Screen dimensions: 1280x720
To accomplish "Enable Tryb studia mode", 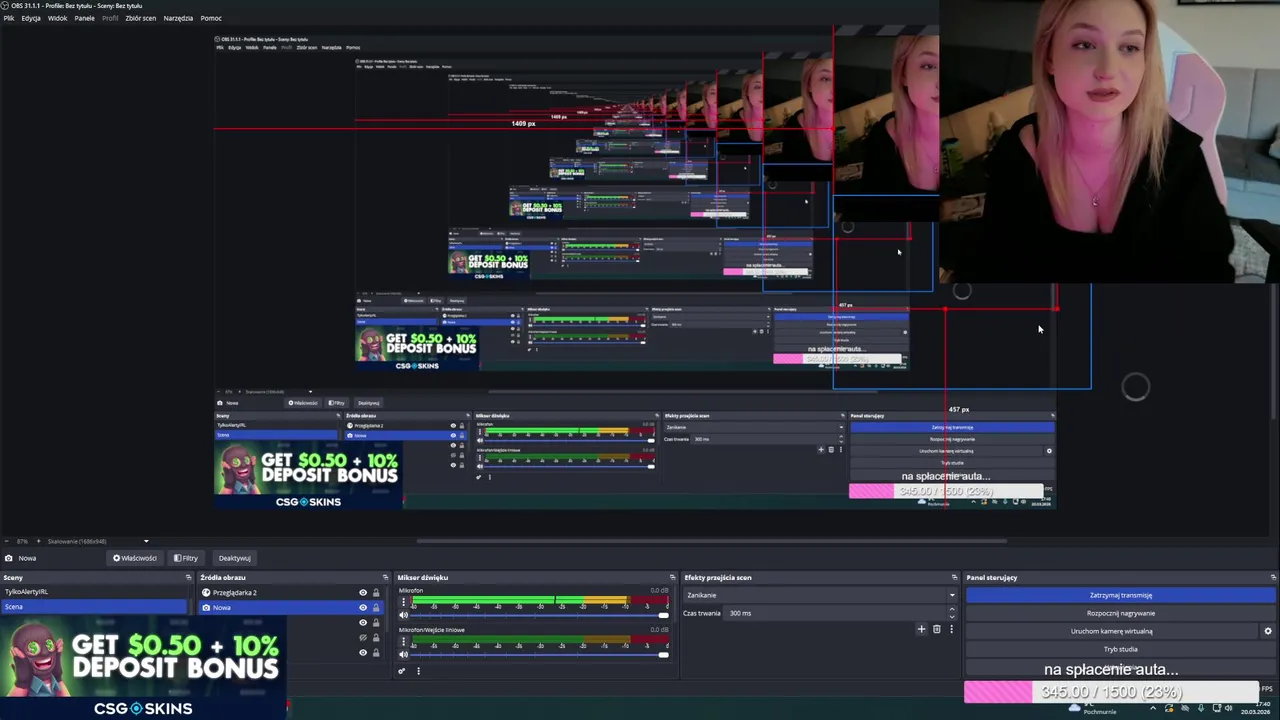I will (x=1120, y=649).
